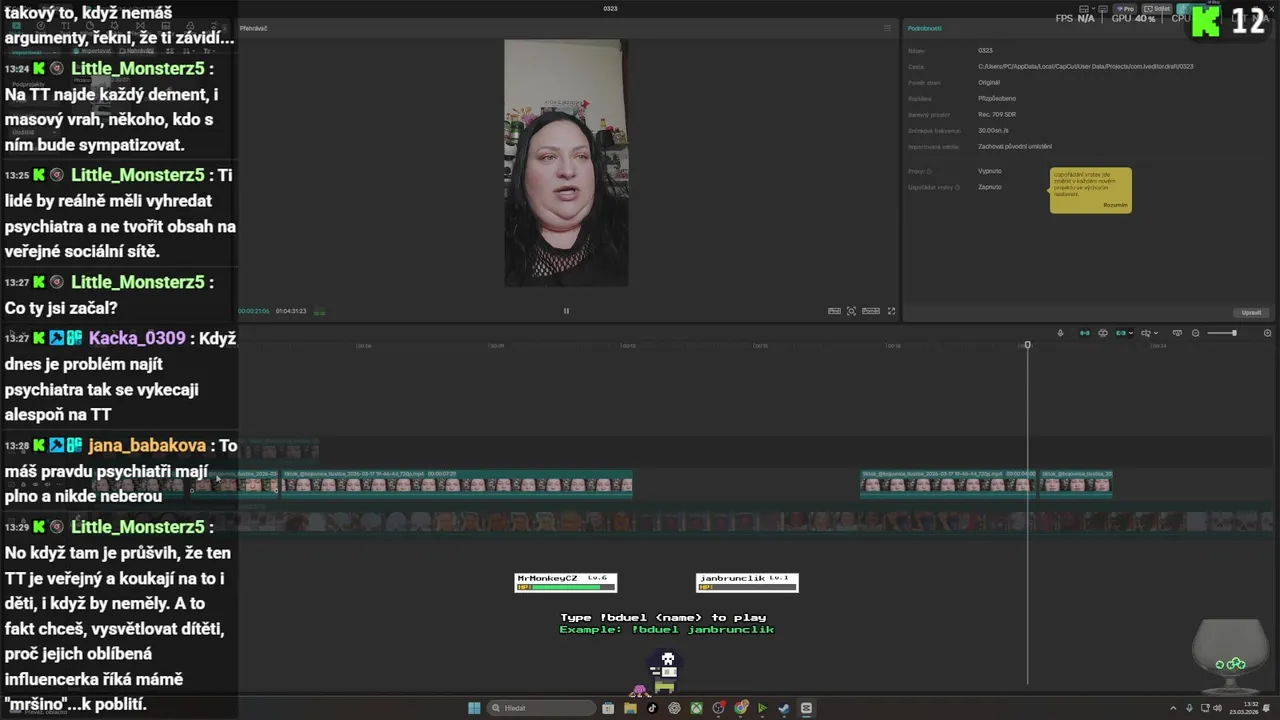
Task: Open the linkage dropdown arrow on timeline toolbar
Action: click(x=1131, y=333)
